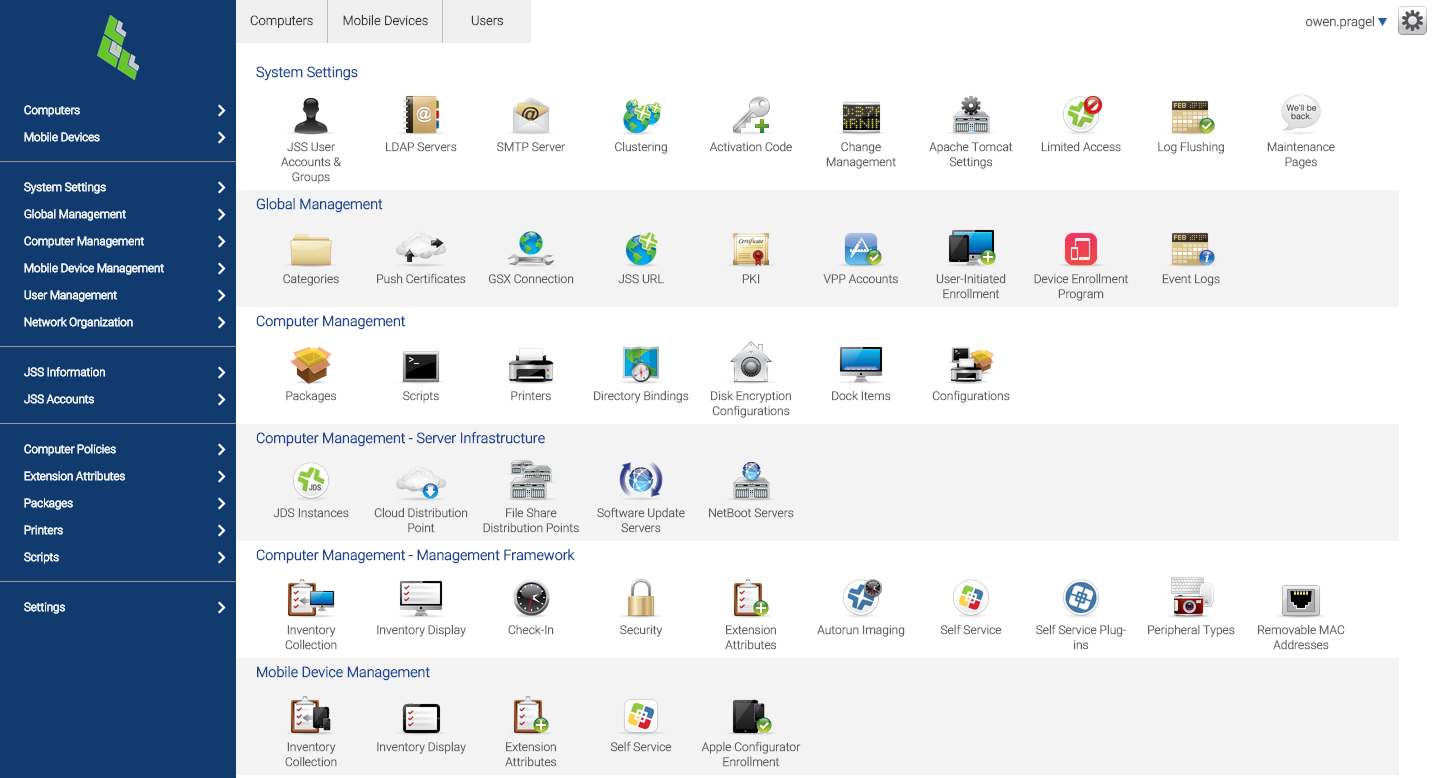Open the owen.pragel account dropdown
Viewport: 1439px width, 778px height.
(x=1346, y=21)
